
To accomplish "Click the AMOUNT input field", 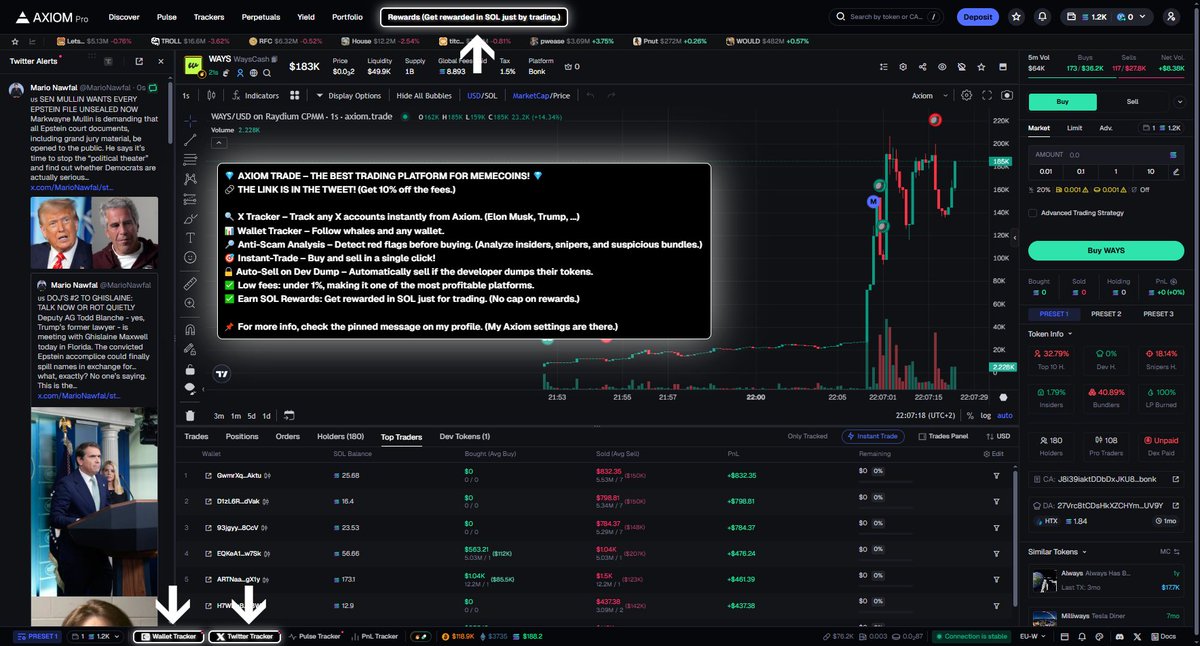I will click(x=1106, y=155).
